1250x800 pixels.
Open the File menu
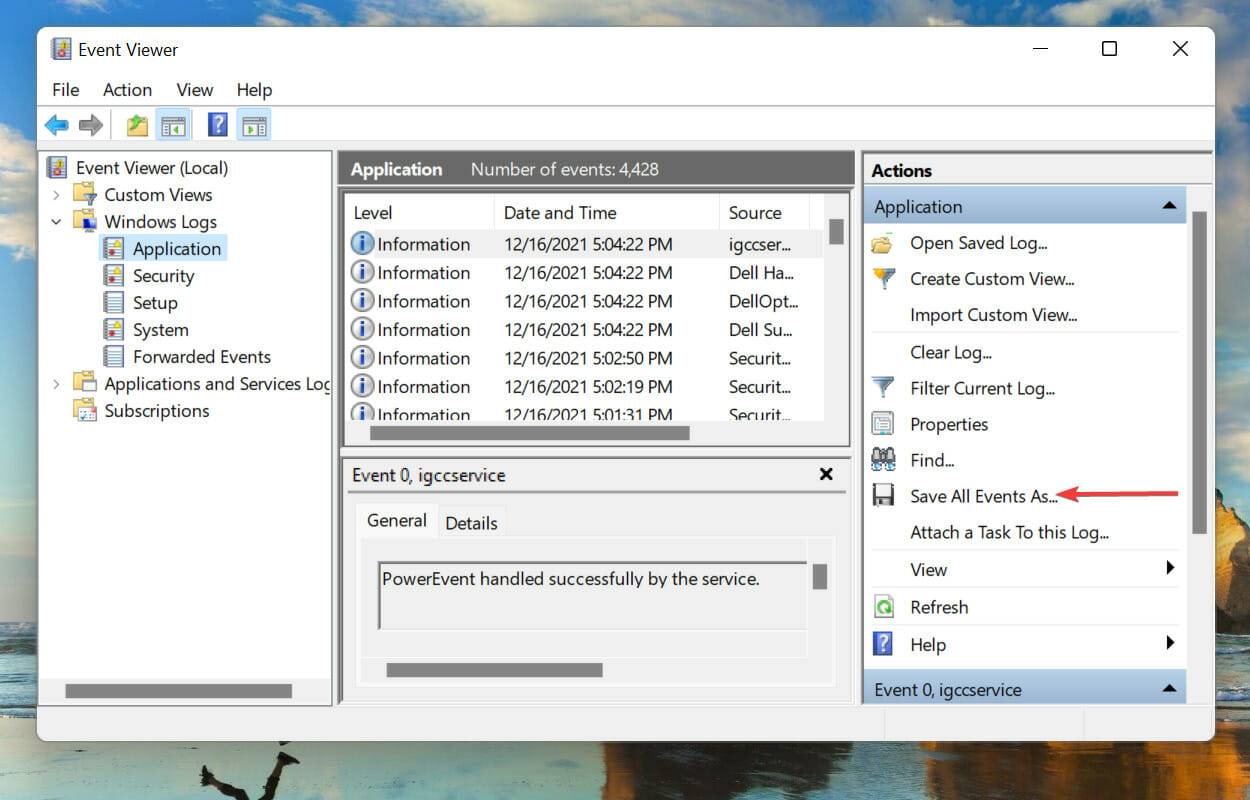[66, 90]
